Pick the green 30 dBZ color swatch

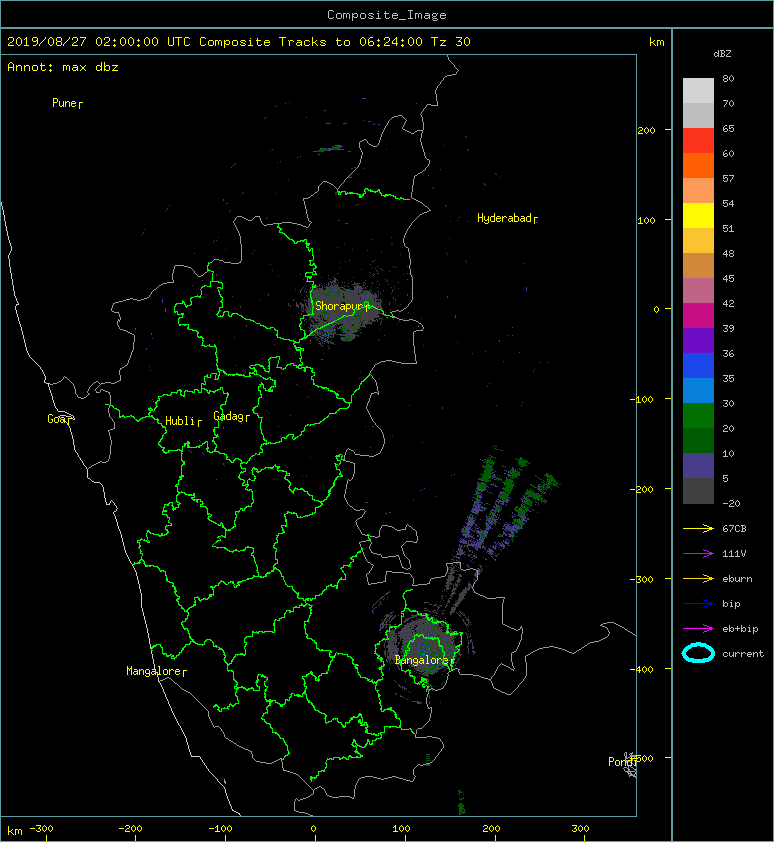698,415
